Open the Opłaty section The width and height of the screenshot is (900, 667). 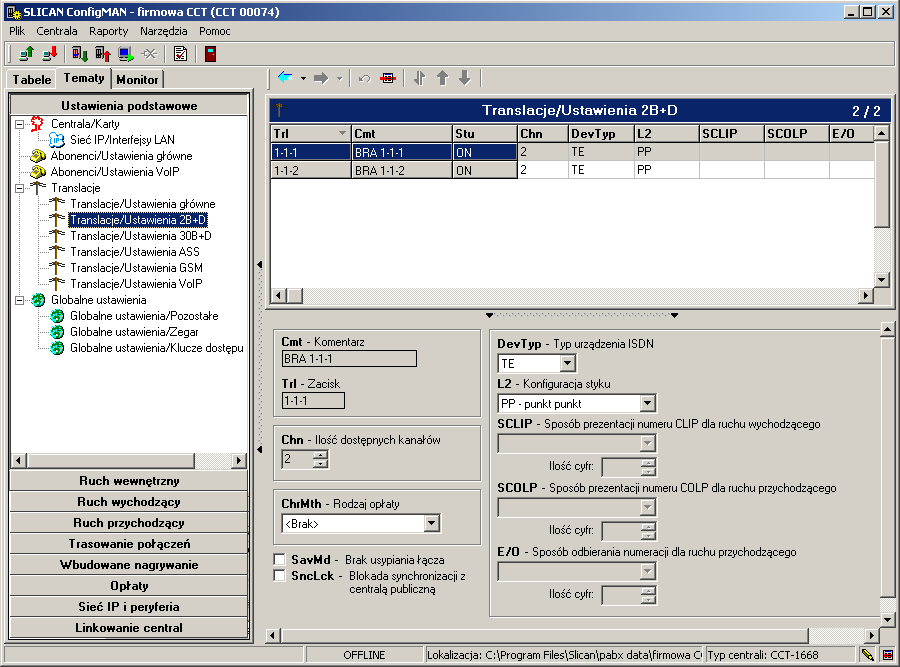pos(129,585)
